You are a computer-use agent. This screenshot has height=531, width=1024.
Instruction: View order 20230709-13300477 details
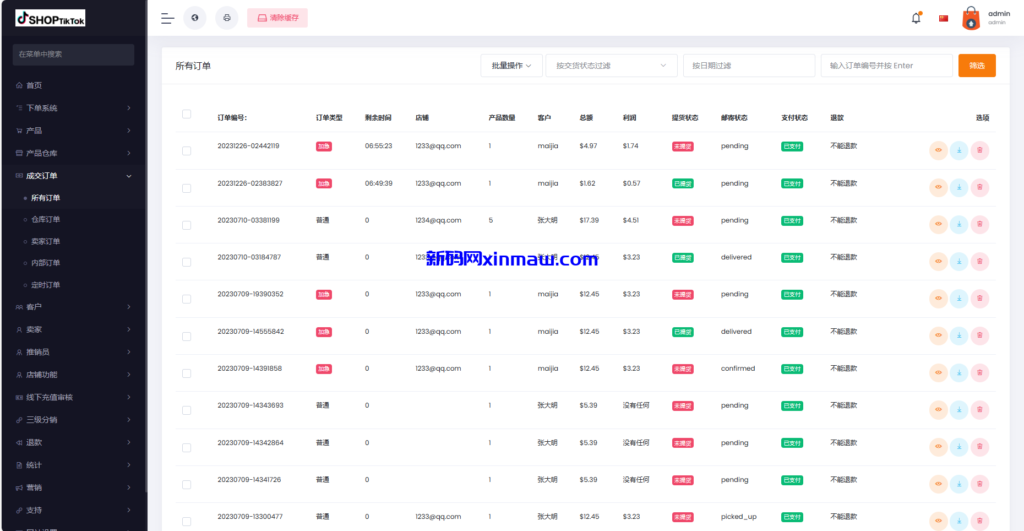coord(938,521)
